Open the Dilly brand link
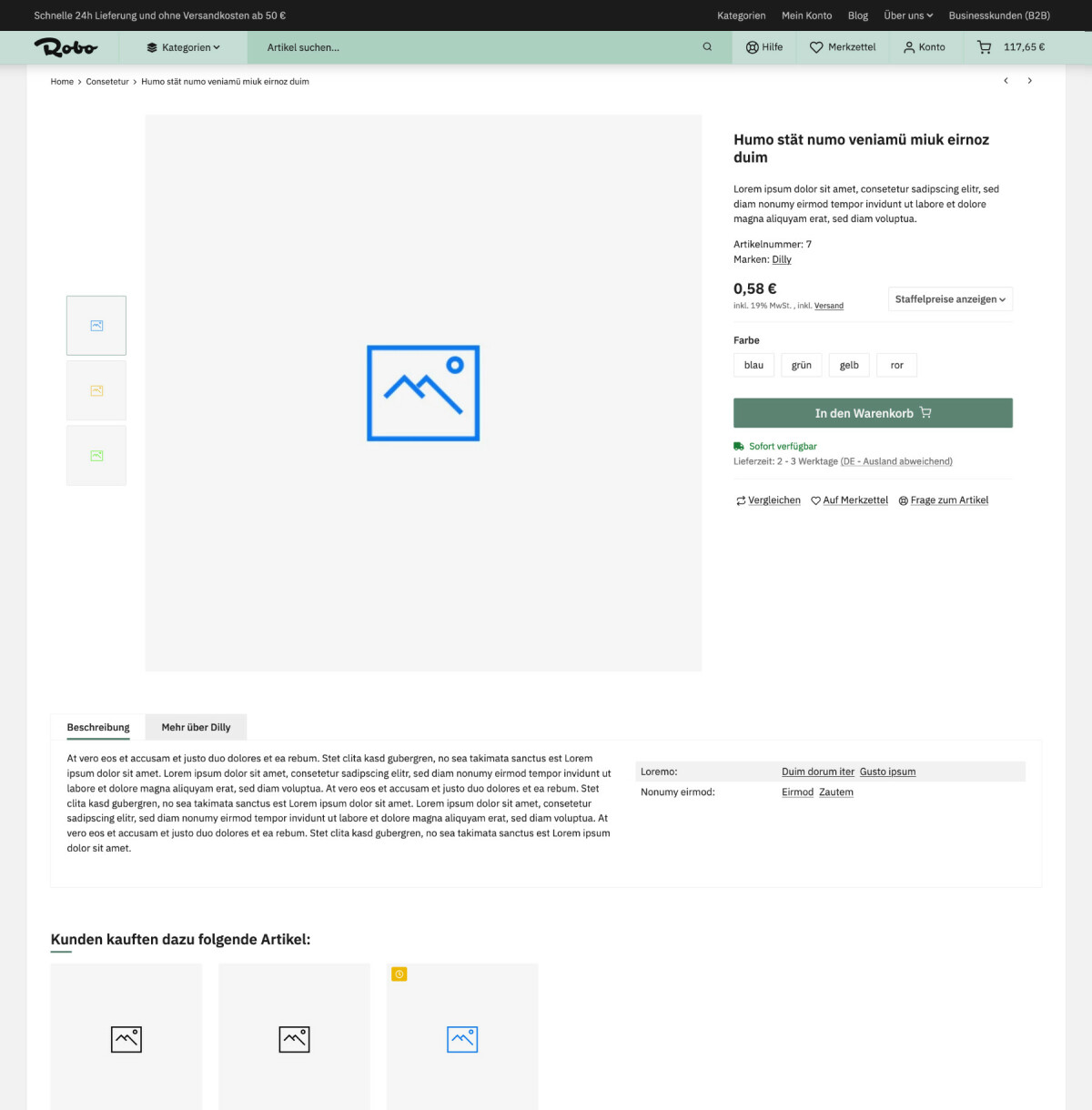The width and height of the screenshot is (1092, 1110). click(782, 259)
